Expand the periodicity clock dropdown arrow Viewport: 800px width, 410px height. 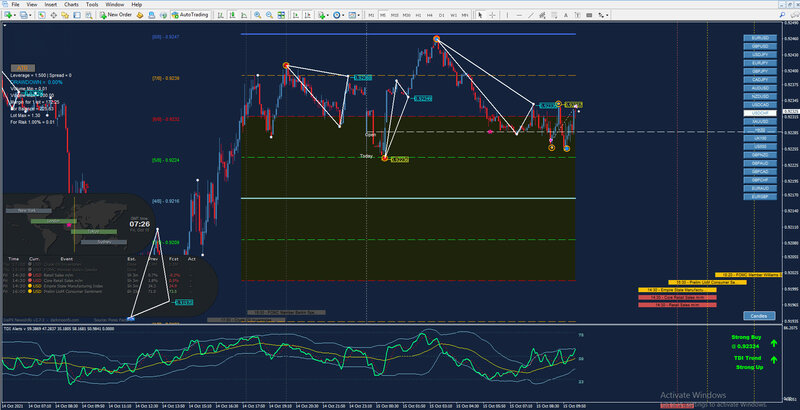(x=343, y=15)
